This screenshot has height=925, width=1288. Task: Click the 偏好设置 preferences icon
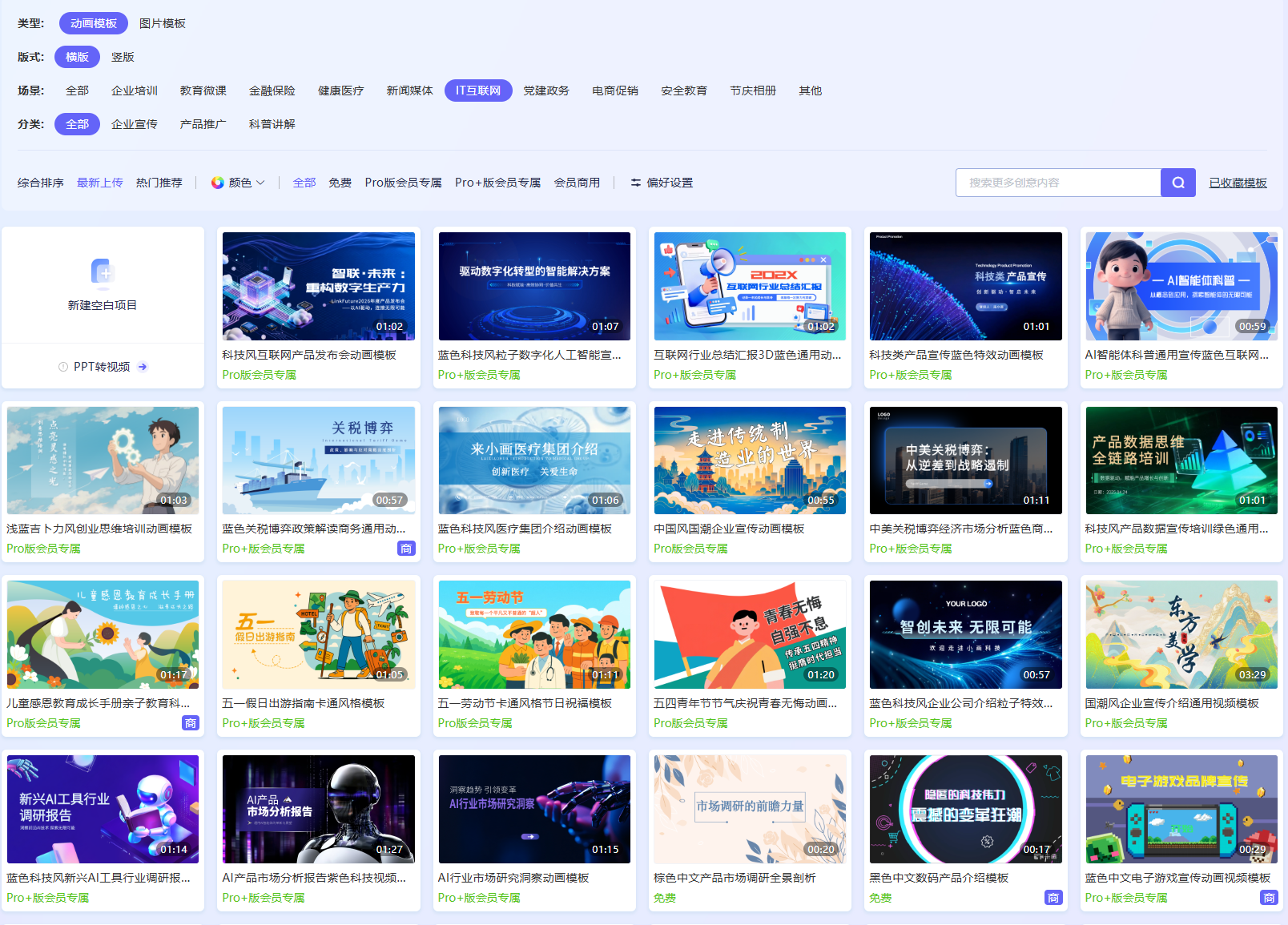(636, 183)
